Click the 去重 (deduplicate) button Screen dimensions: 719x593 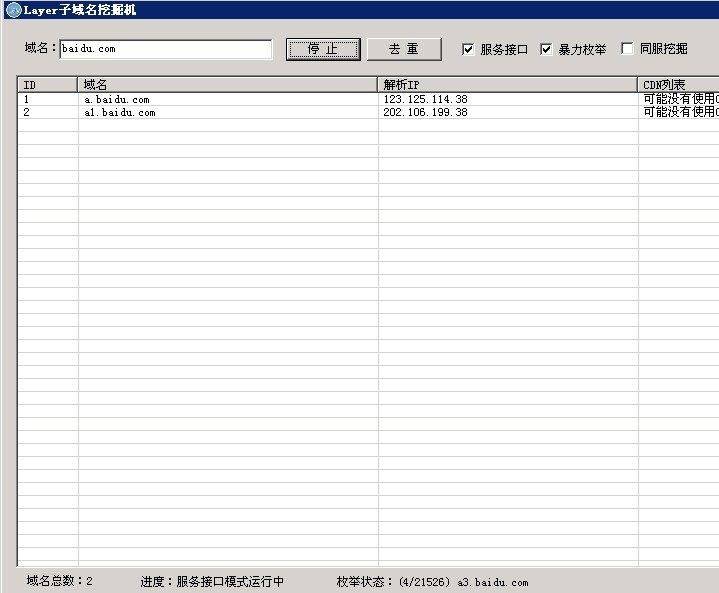404,49
